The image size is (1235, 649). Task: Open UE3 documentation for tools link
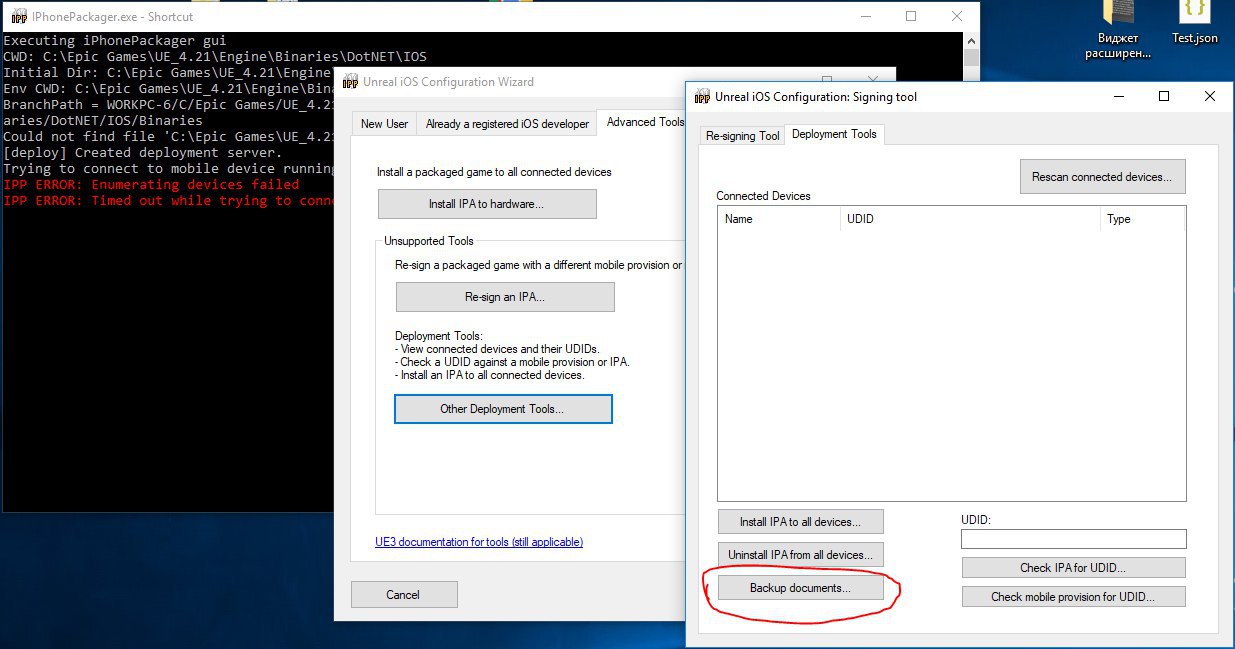479,542
